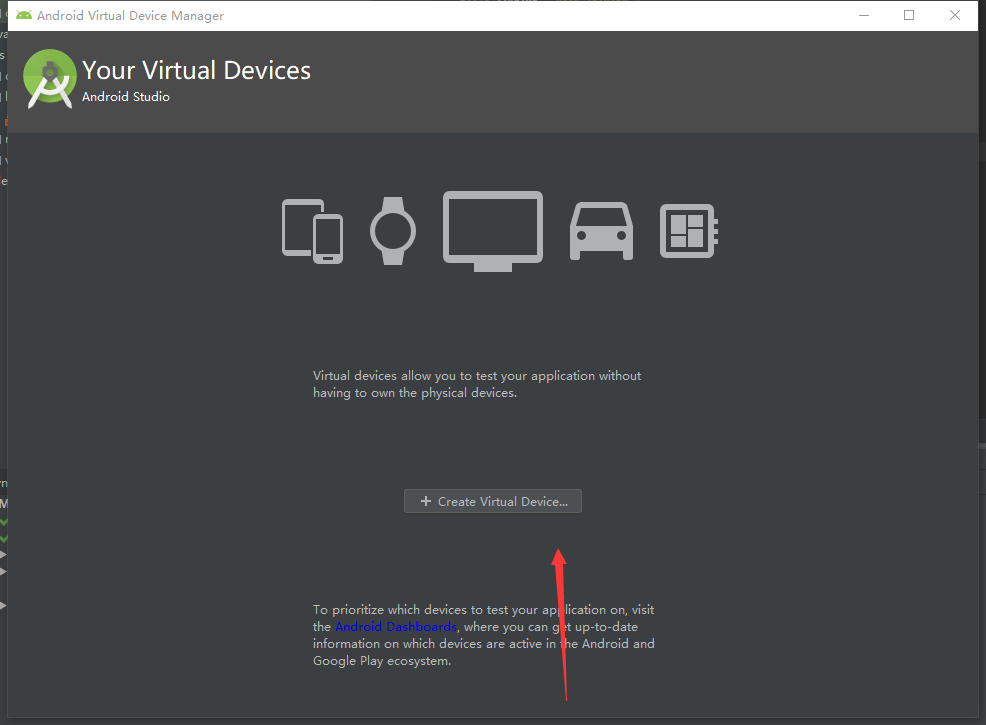Click the 'Google Play ecosystem.' text line
Viewport: 986px width, 725px height.
click(x=382, y=661)
